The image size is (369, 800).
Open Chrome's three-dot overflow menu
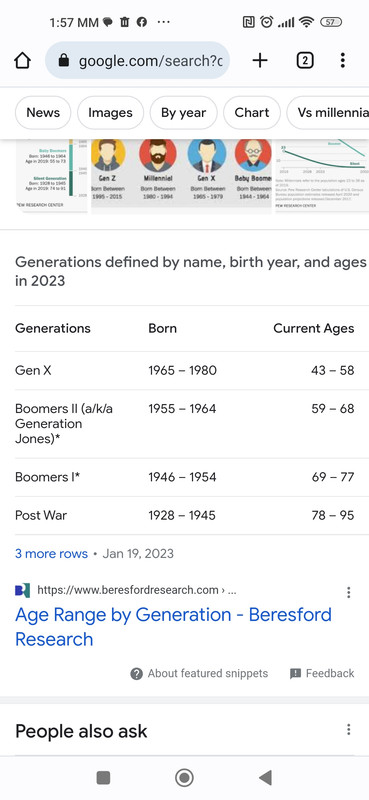click(x=342, y=61)
